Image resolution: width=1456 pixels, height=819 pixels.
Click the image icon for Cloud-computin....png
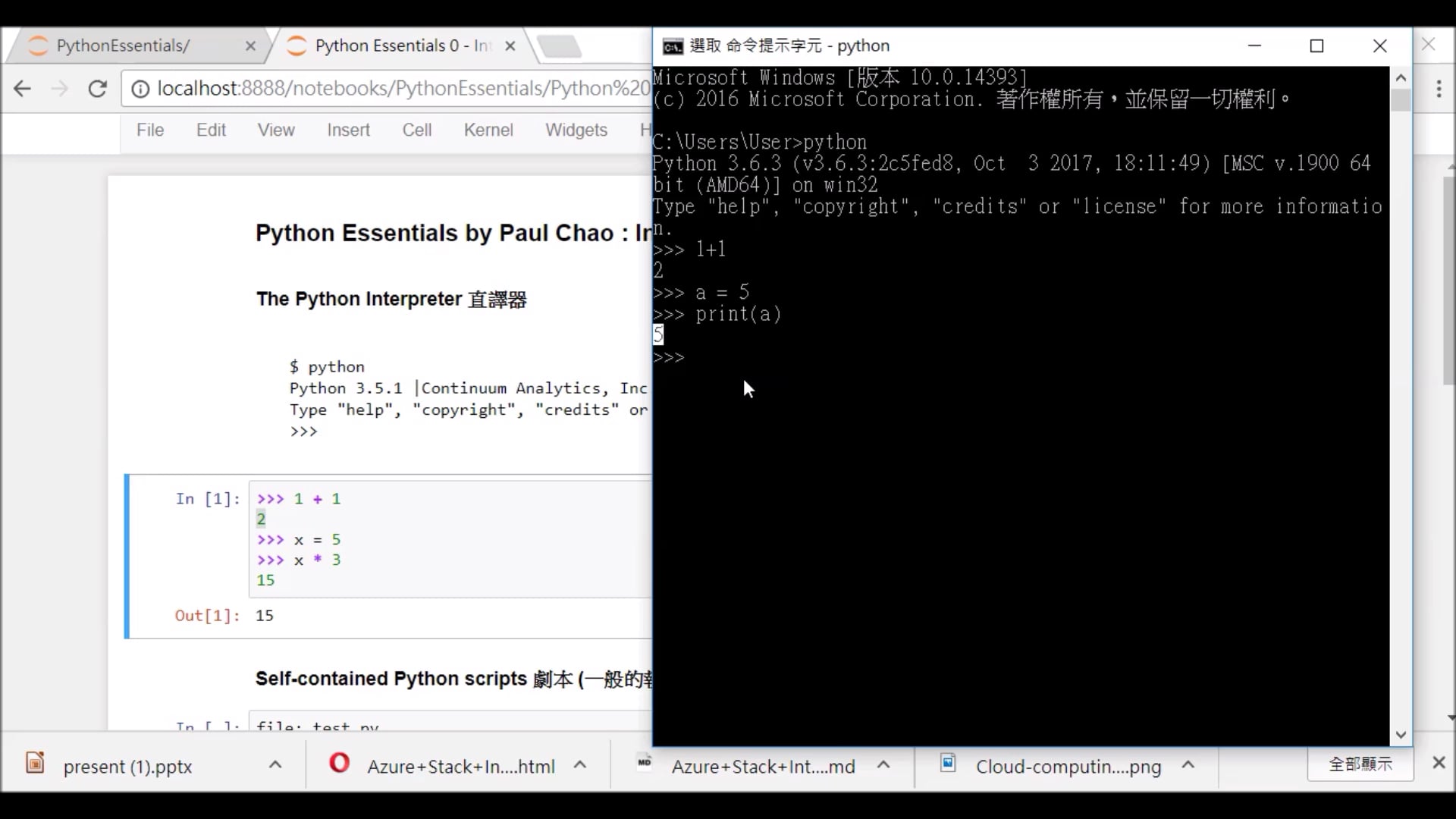949,765
